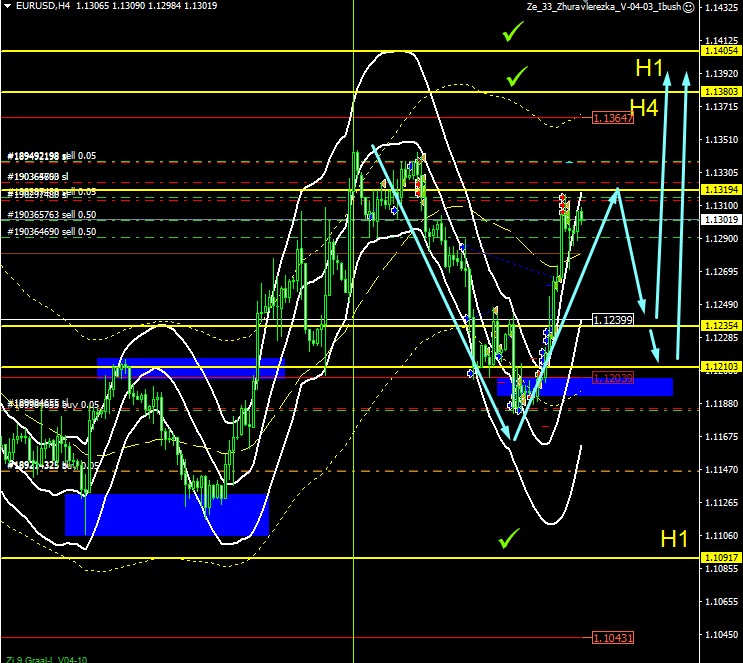Click the green checkmark above the 1.10917 line
Screen dimensions: 743x663
[510, 540]
